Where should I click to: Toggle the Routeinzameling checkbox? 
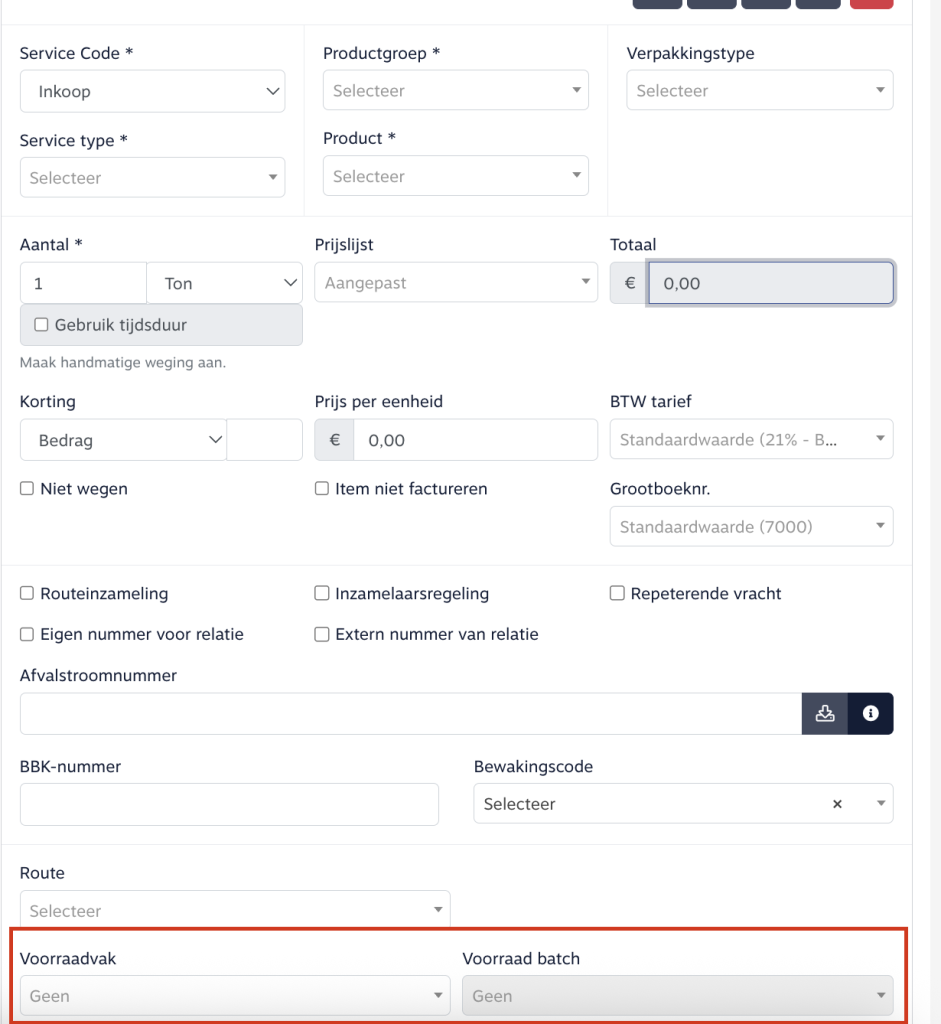pyautogui.click(x=27, y=593)
